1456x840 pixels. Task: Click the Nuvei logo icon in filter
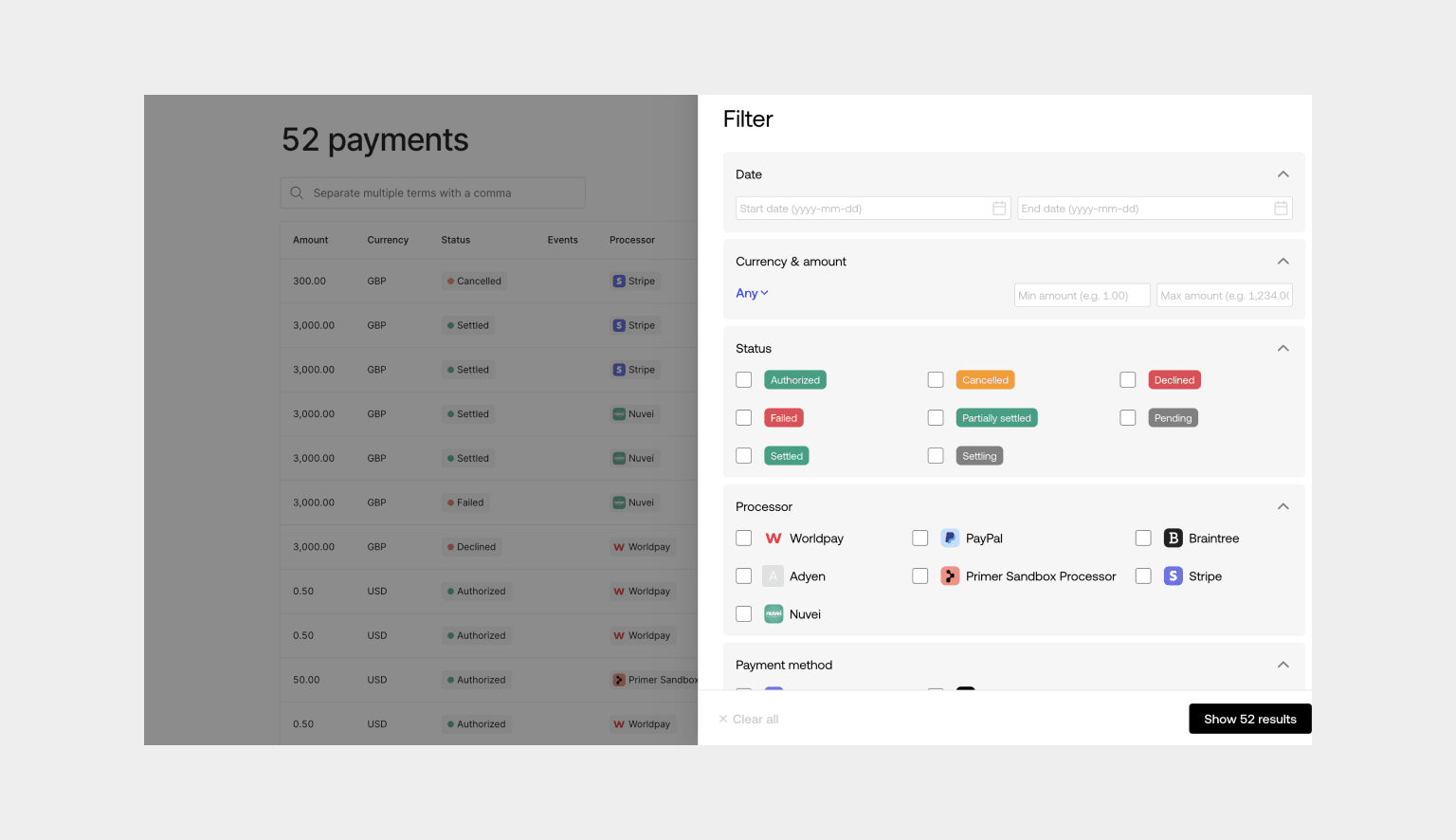[x=773, y=614]
